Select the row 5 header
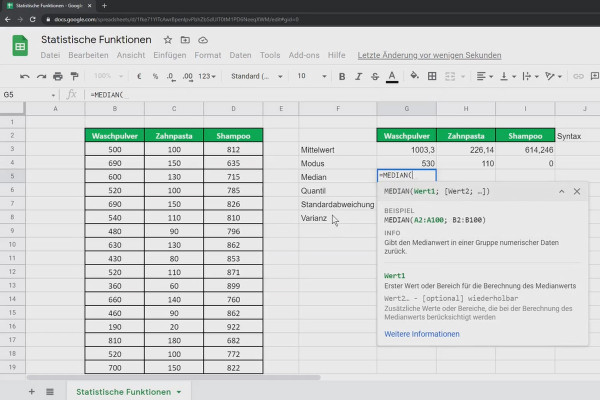 click(x=12, y=176)
